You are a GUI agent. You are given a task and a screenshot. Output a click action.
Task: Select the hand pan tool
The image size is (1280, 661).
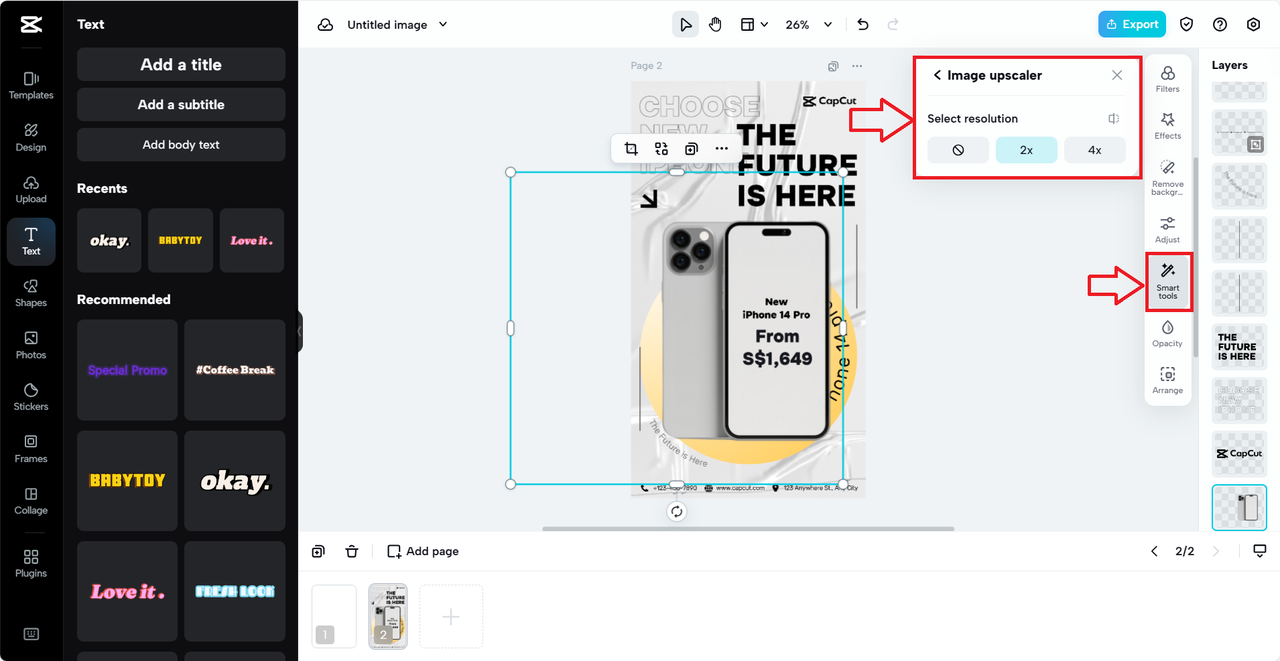[x=715, y=24]
